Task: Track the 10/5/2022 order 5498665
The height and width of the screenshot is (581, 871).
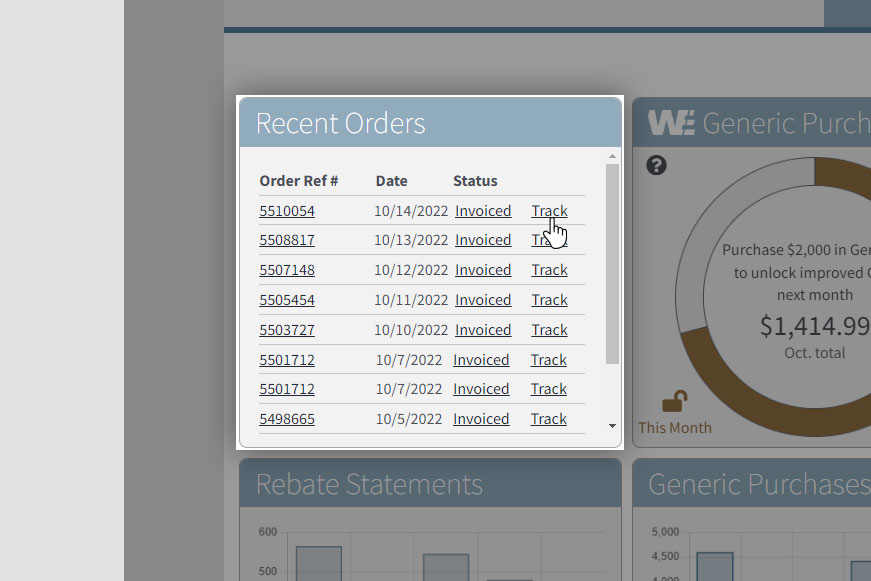Action: coord(548,419)
